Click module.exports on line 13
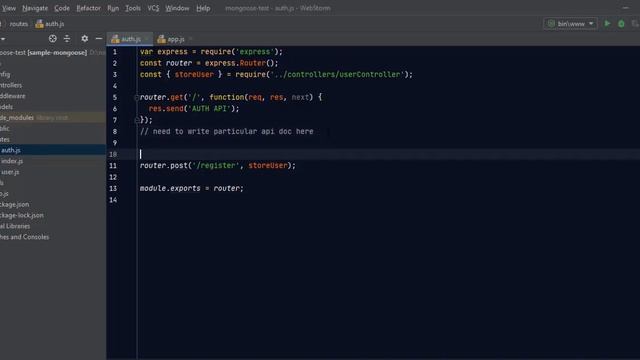This screenshot has height=360, width=640. pos(170,189)
